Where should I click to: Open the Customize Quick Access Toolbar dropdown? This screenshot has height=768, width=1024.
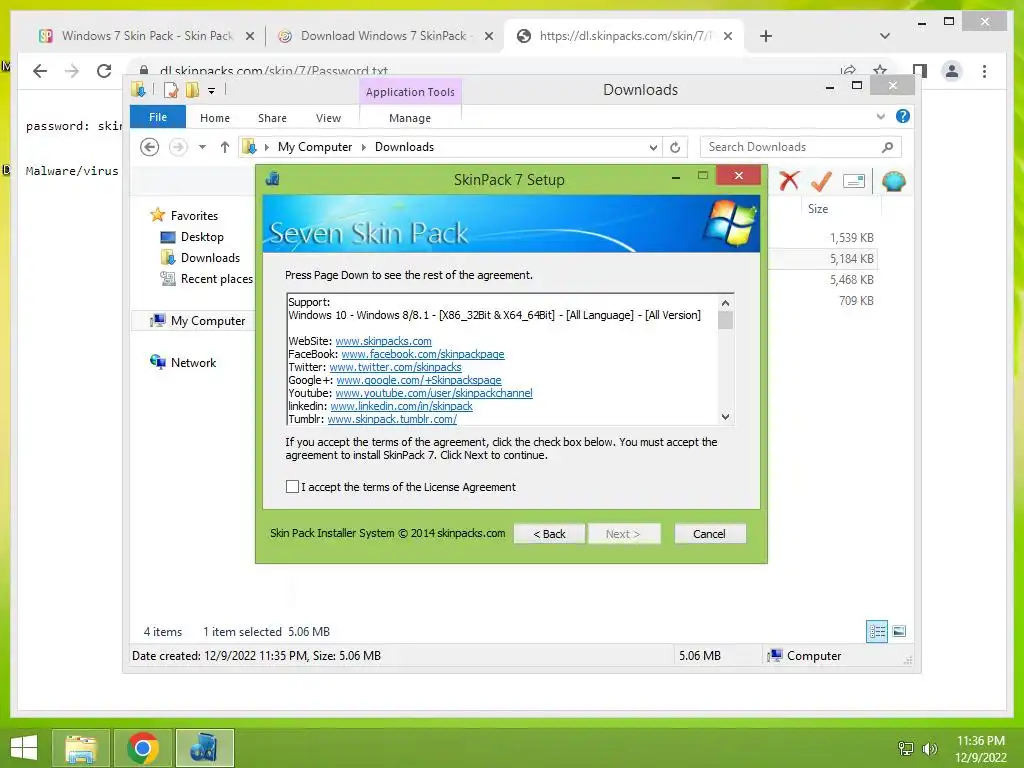point(212,91)
